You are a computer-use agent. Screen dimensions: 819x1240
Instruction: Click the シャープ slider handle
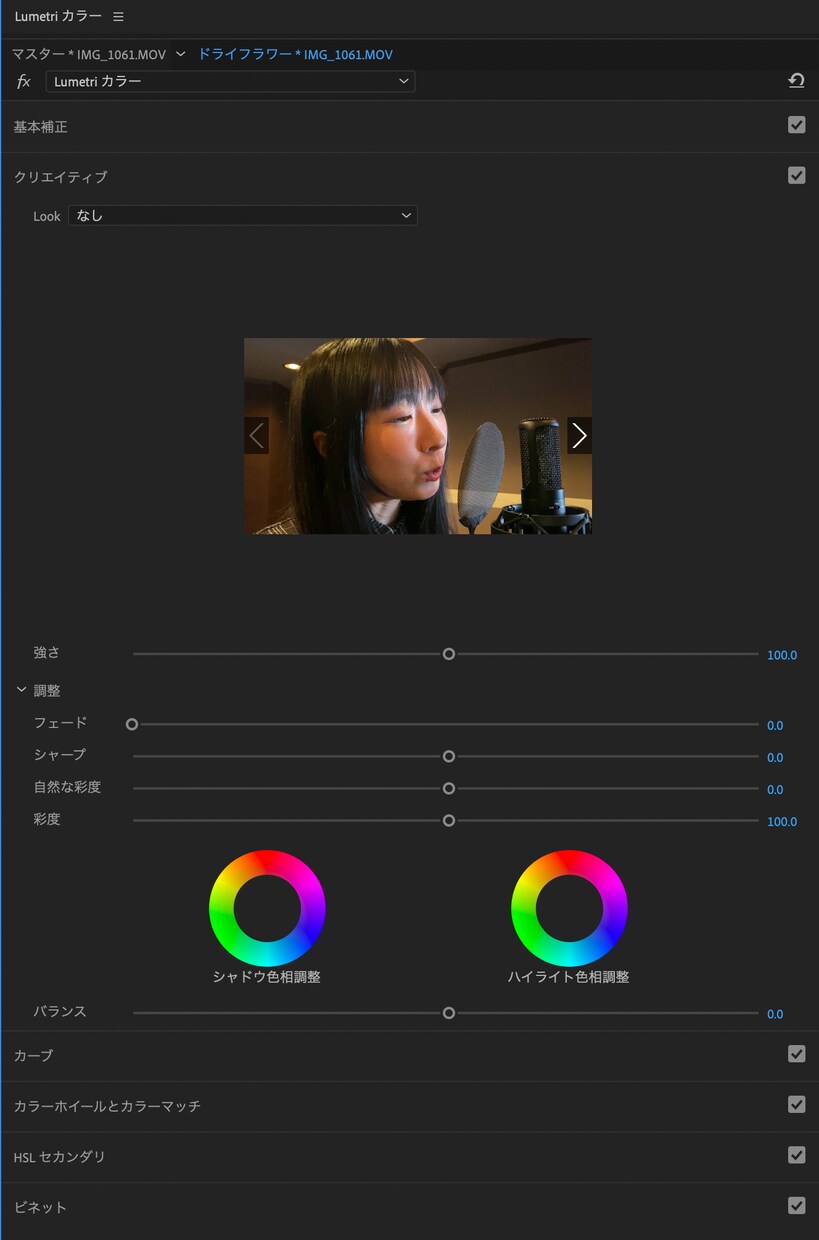click(449, 756)
